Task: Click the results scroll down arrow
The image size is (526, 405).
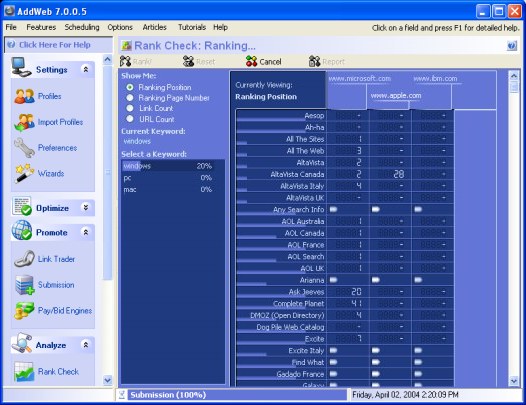Action: click(x=514, y=381)
